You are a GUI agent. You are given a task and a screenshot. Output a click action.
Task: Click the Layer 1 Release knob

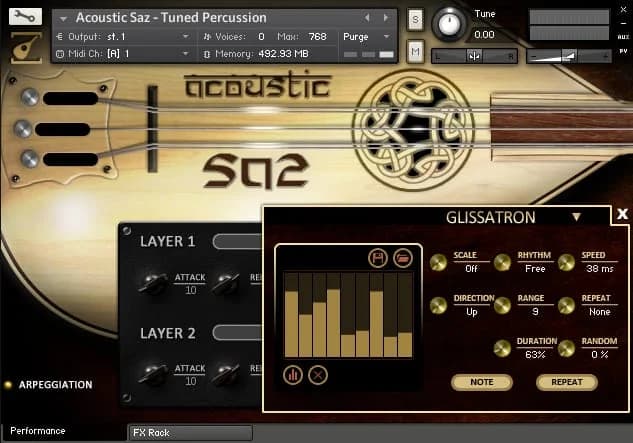pos(226,283)
